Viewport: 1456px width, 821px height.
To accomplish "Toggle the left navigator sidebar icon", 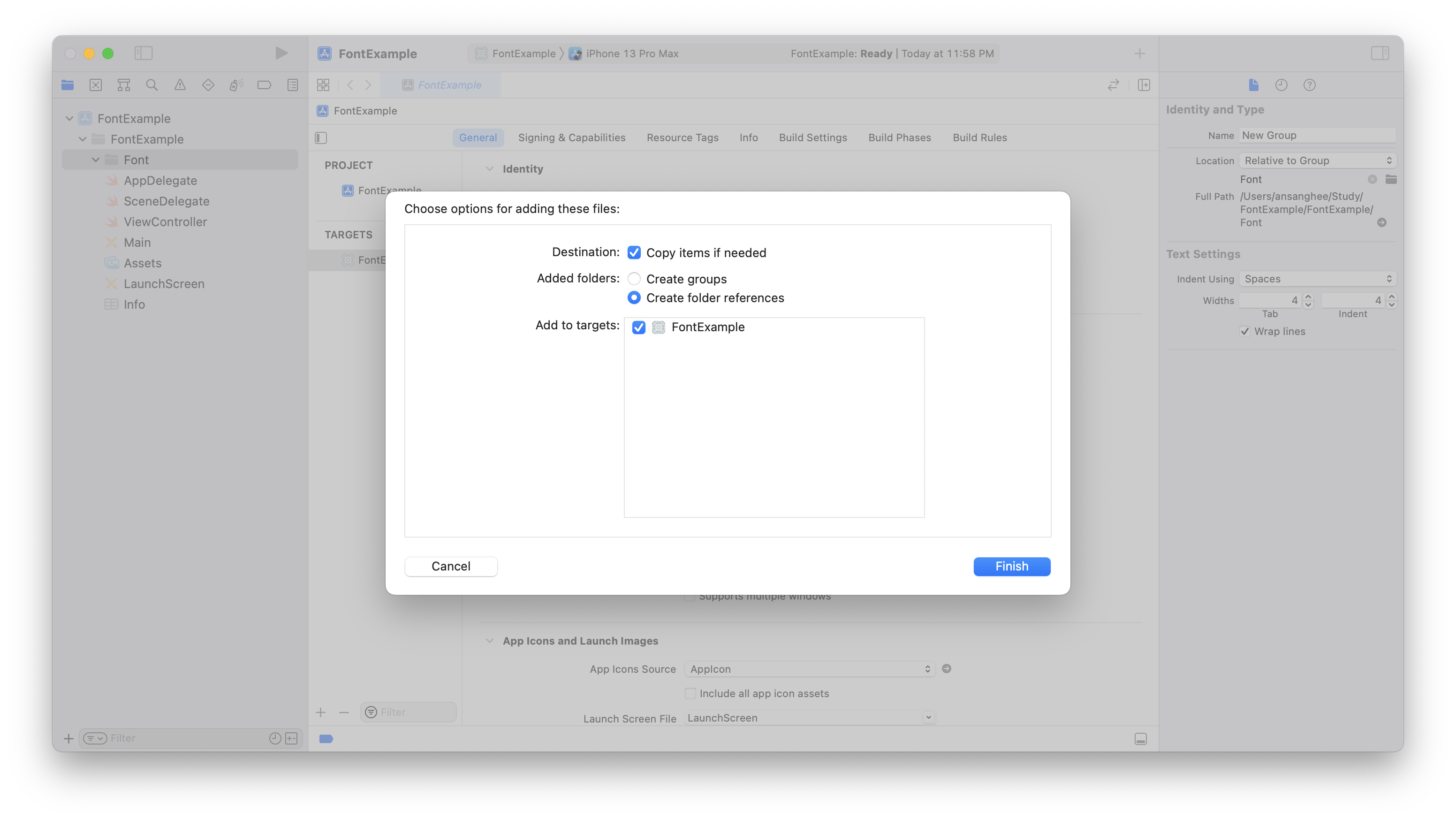I will pos(144,53).
